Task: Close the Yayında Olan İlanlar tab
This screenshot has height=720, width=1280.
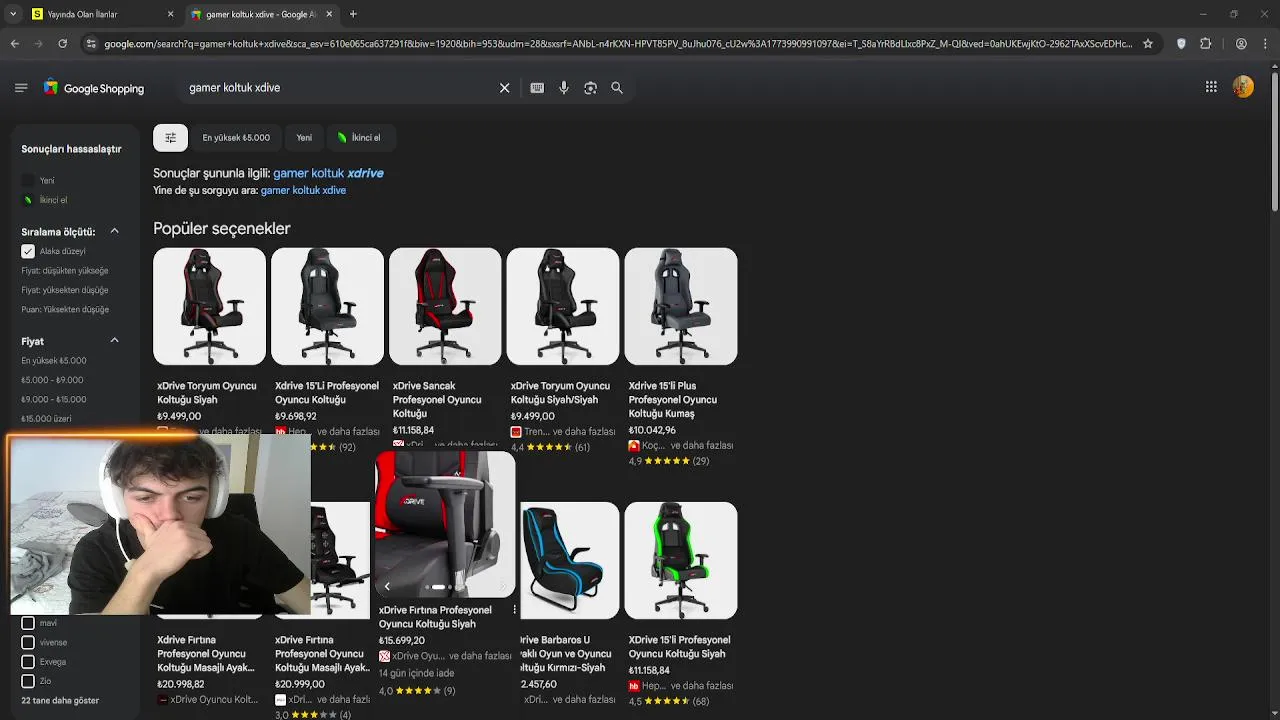Action: tap(170, 14)
